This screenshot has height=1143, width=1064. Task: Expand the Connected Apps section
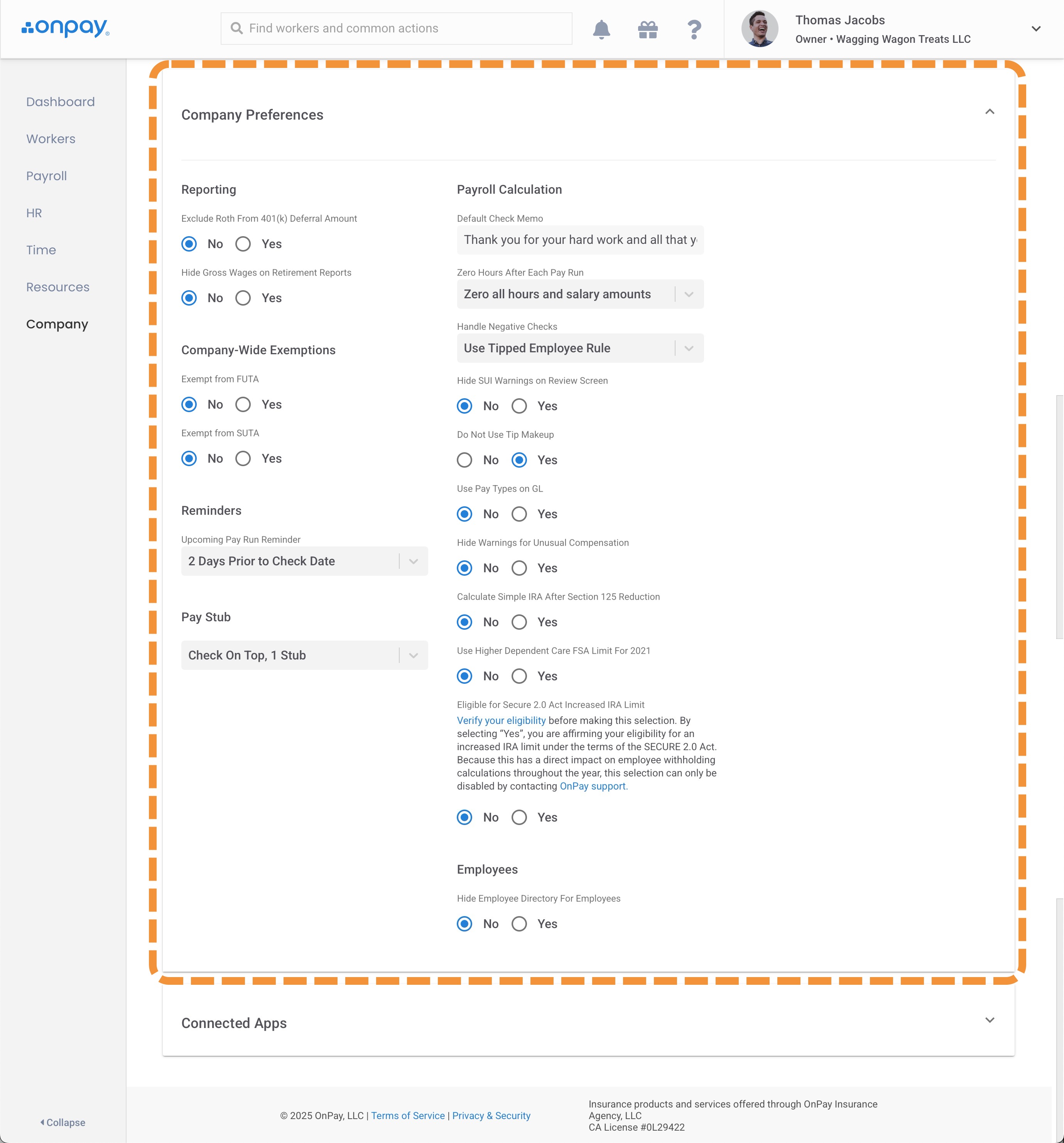tap(989, 1020)
